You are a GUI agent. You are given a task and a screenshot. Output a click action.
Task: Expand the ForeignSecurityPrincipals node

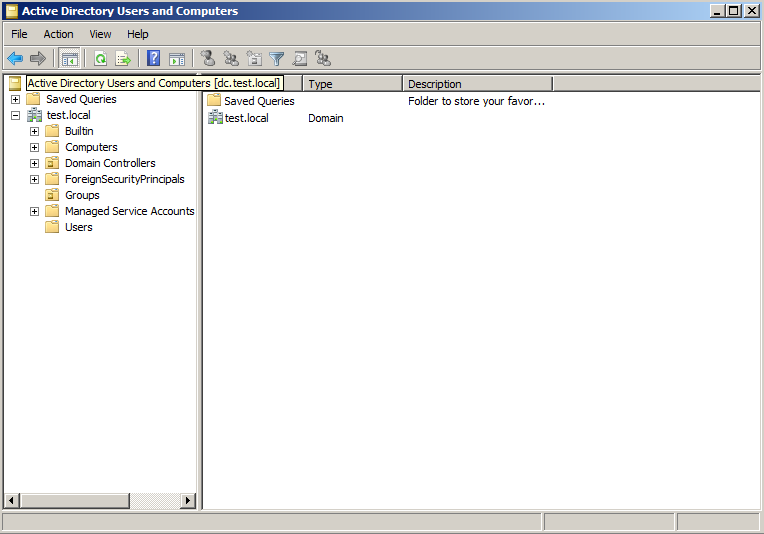coord(34,179)
